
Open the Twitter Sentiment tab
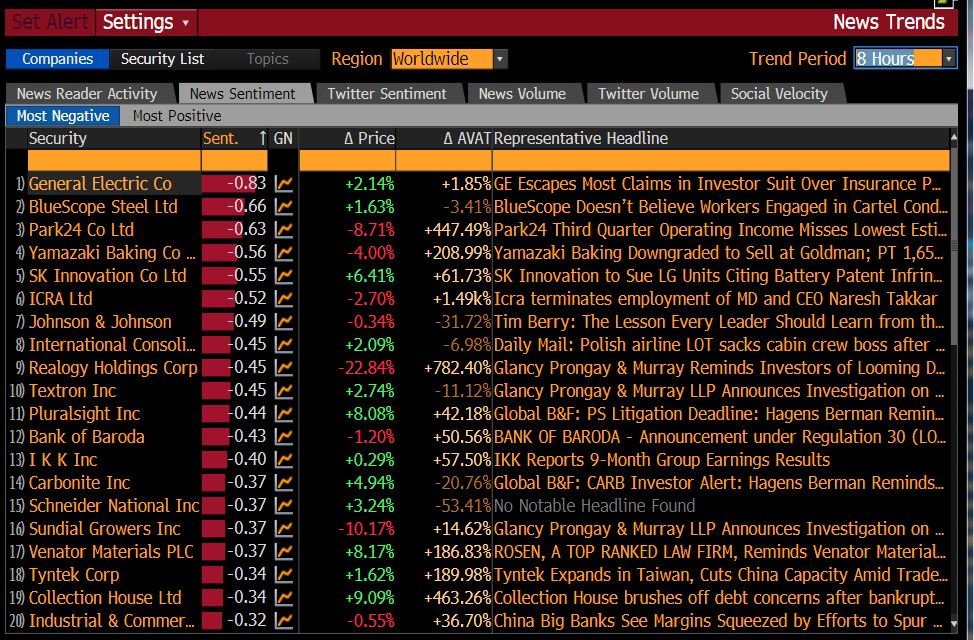point(387,94)
